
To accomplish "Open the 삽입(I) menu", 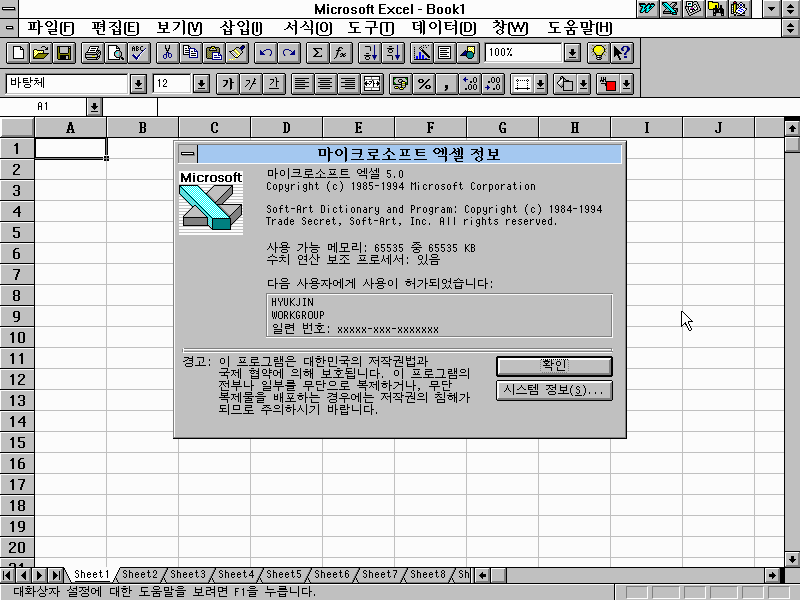I will (x=241, y=28).
